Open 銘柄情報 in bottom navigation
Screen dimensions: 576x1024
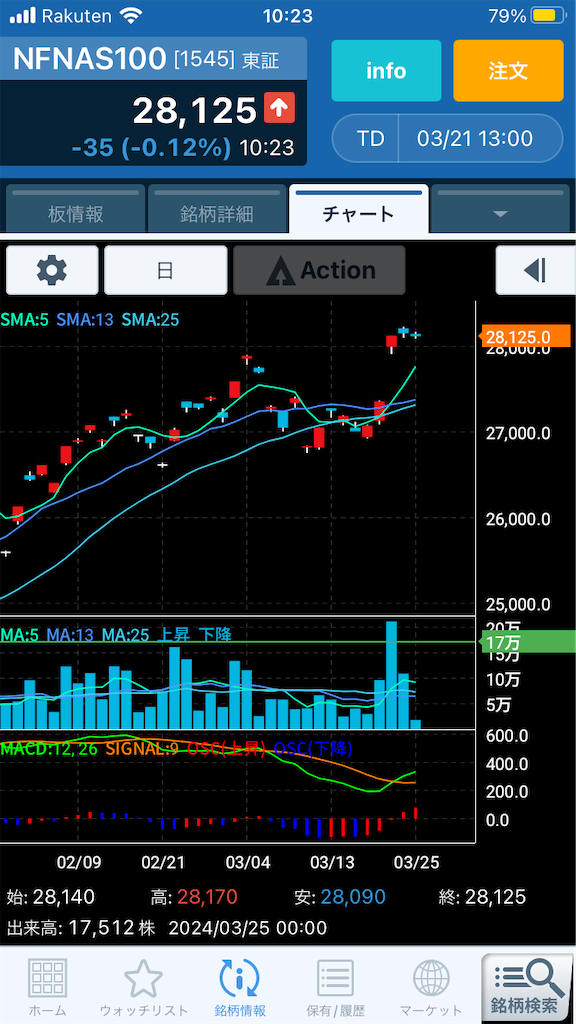pyautogui.click(x=240, y=988)
